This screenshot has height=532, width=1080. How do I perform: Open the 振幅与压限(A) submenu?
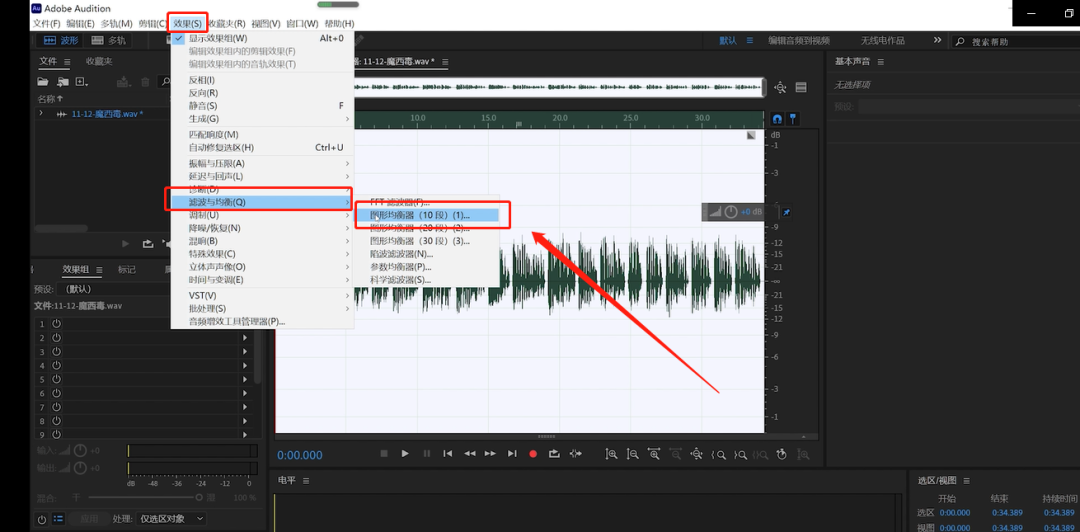tap(262, 163)
